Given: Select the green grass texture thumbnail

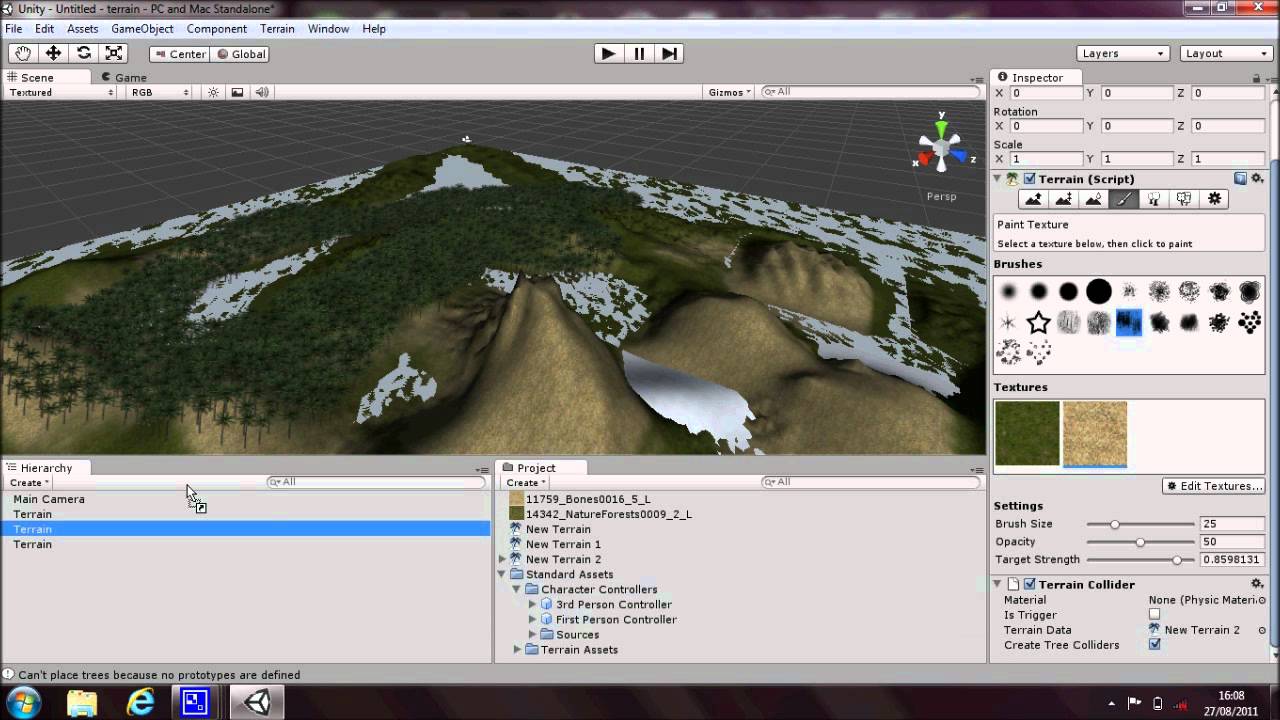Looking at the screenshot, I should pos(1027,433).
